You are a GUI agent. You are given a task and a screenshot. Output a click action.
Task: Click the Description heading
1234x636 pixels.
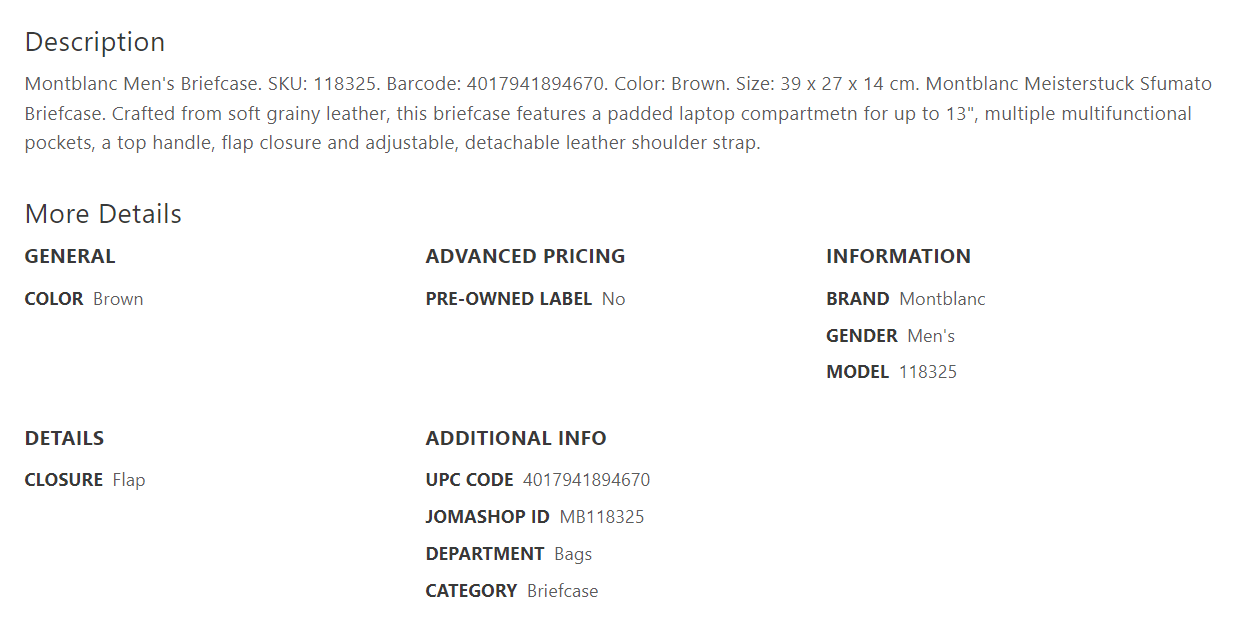click(x=95, y=42)
